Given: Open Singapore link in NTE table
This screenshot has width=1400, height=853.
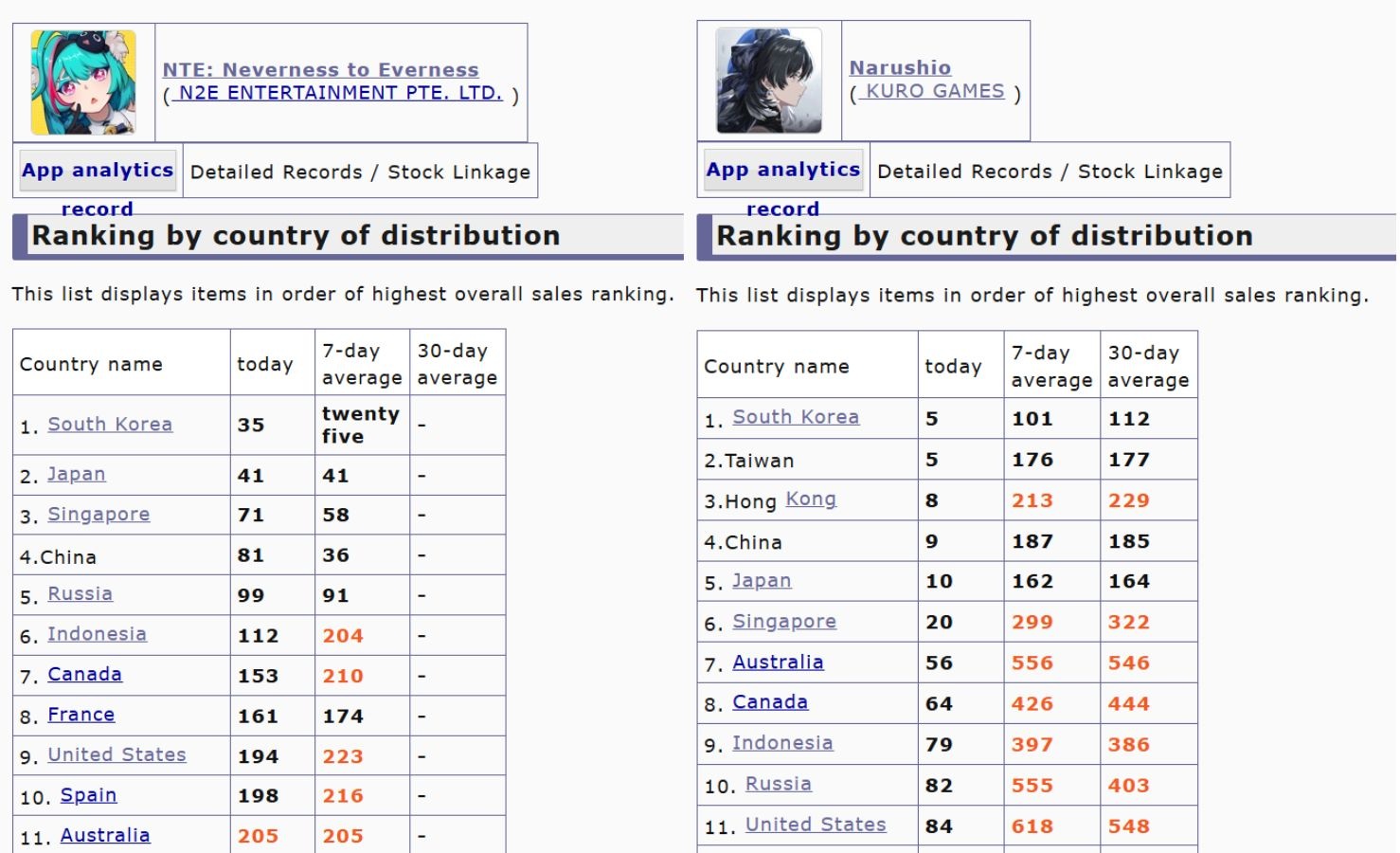Looking at the screenshot, I should click(99, 514).
